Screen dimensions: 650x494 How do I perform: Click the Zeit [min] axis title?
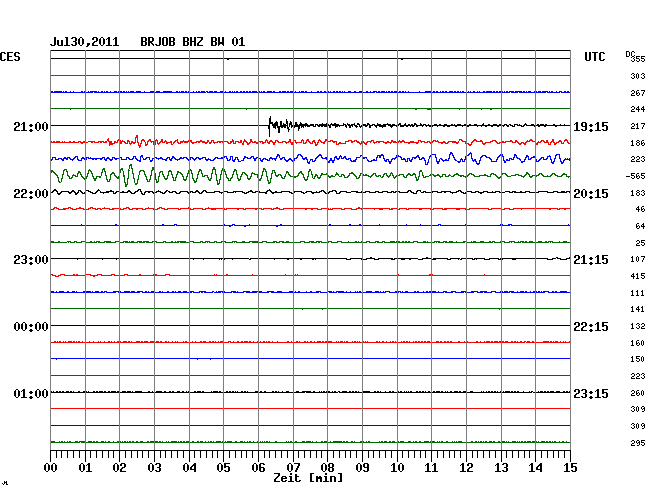pyautogui.click(x=308, y=478)
